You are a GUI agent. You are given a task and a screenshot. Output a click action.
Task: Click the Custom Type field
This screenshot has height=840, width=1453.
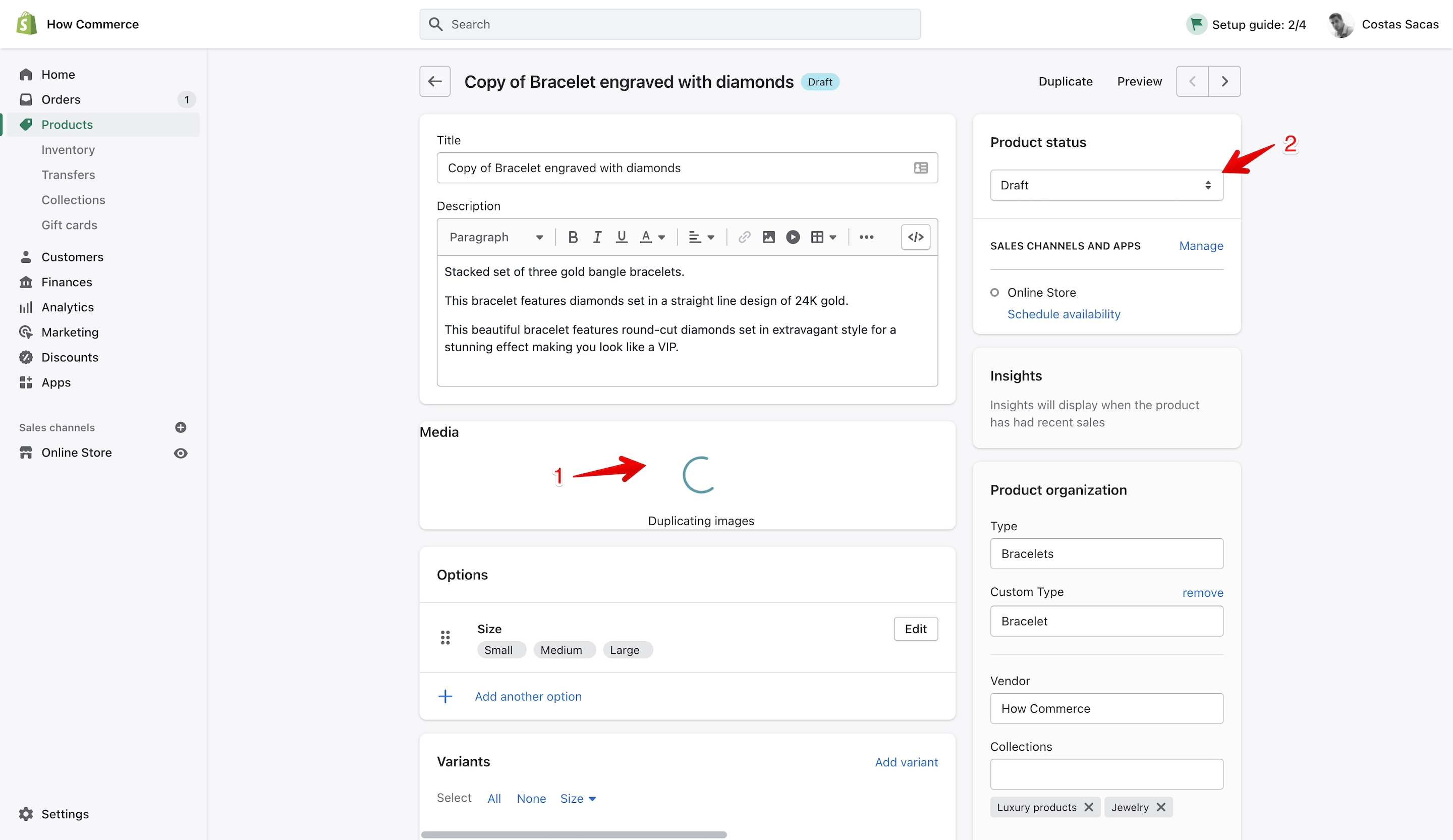tap(1106, 621)
